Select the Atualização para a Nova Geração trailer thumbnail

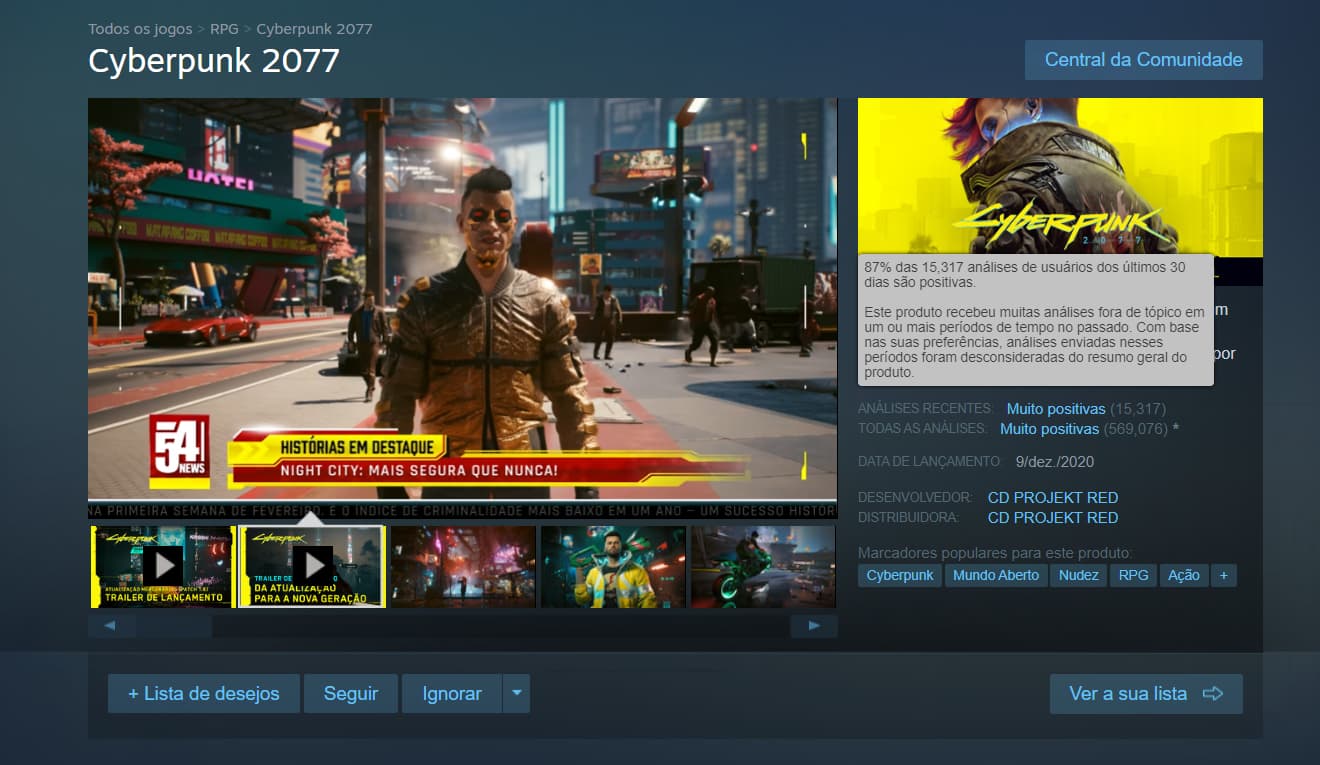(312, 567)
